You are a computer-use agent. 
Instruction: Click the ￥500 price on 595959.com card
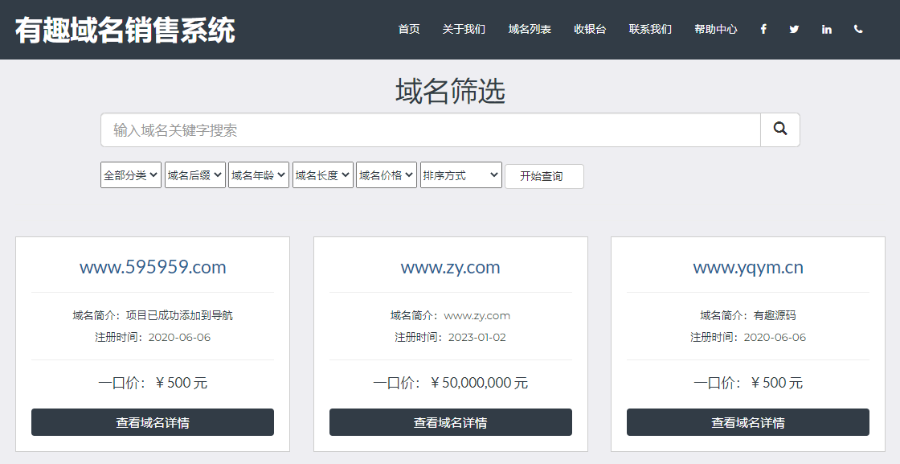point(181,382)
